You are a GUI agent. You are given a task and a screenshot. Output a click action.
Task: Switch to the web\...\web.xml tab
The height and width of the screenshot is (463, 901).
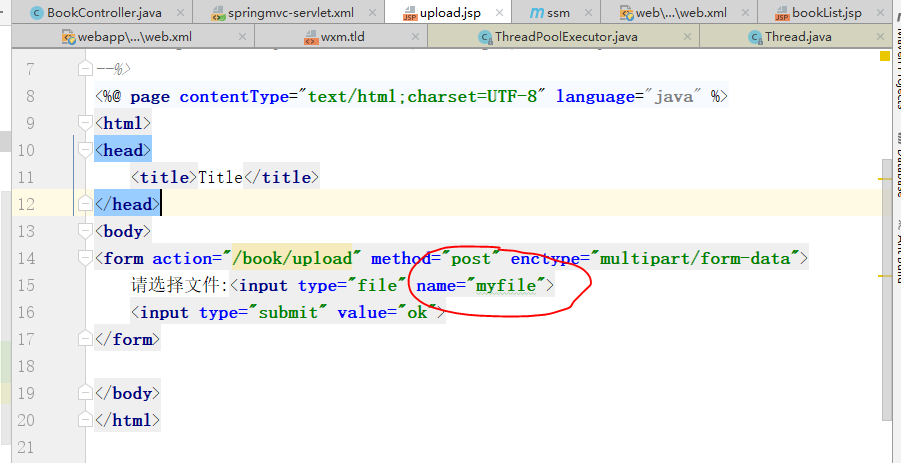679,13
